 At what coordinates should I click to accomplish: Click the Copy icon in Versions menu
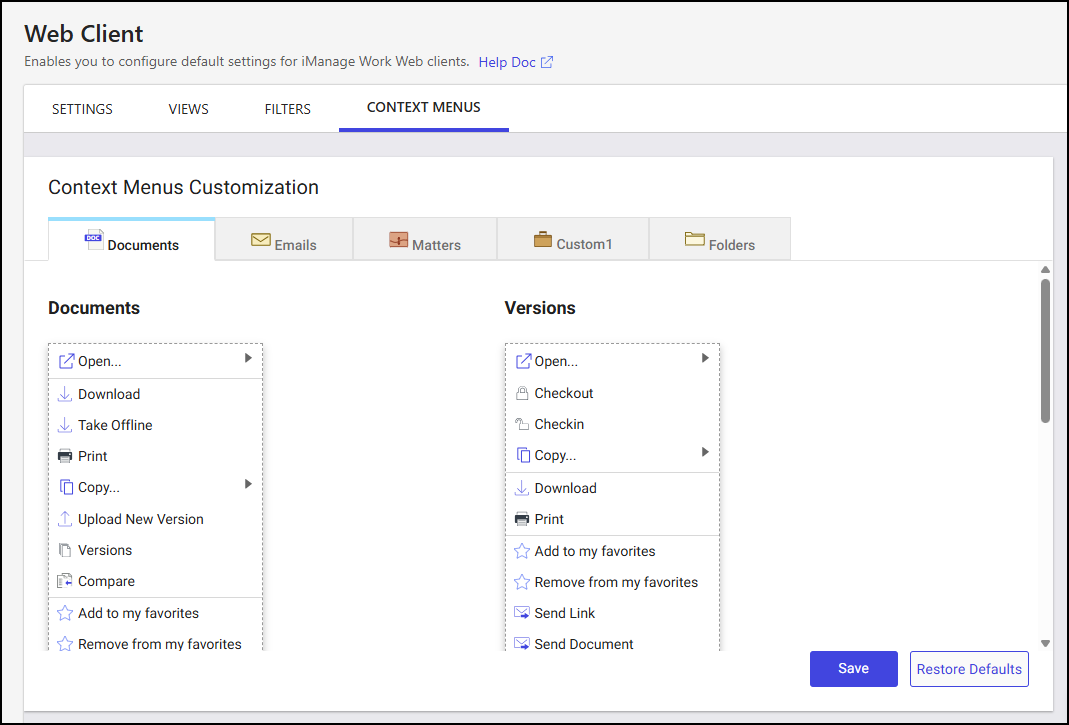coord(522,455)
